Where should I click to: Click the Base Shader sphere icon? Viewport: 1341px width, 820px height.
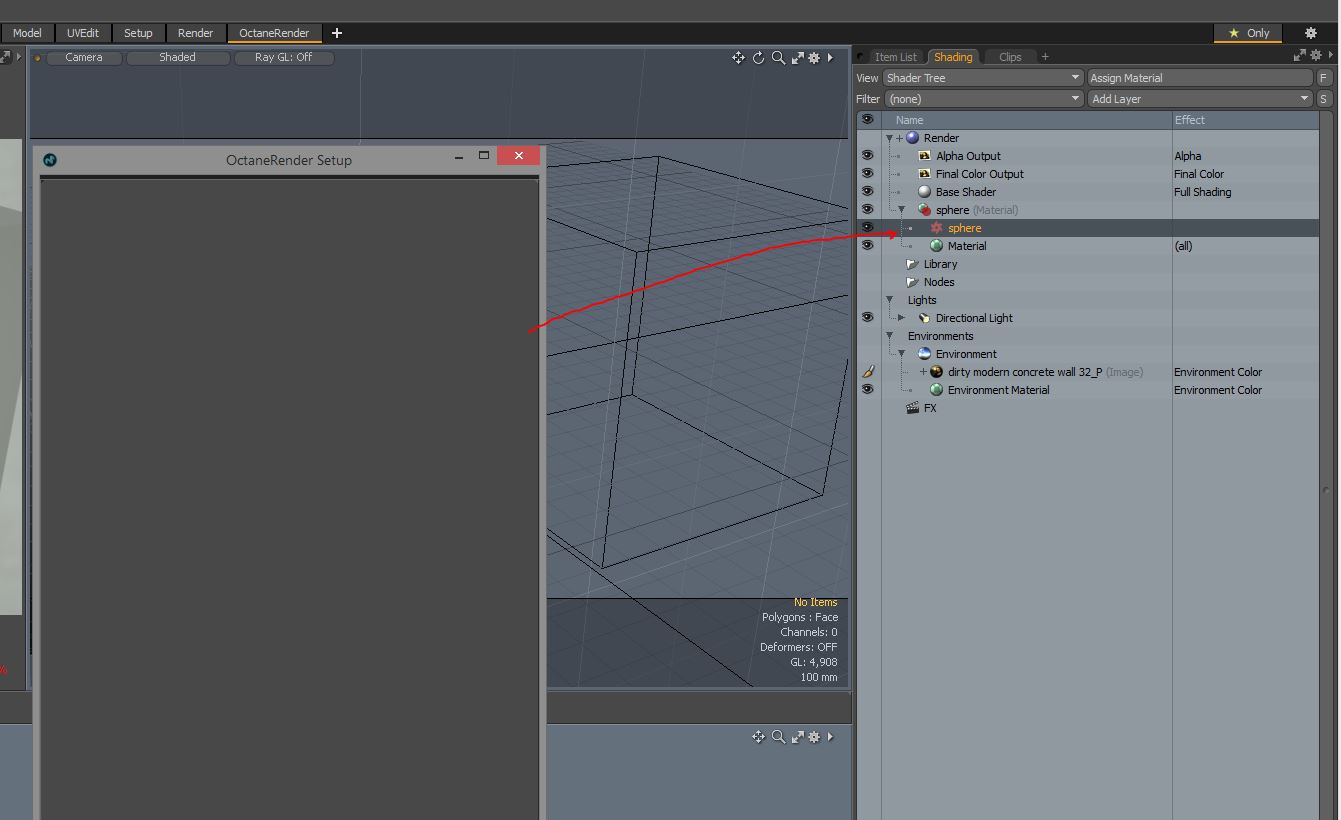tap(924, 192)
